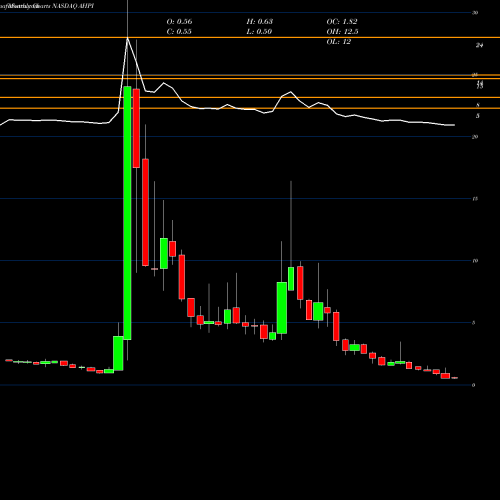Click the 24 axis label
The width and height of the screenshot is (500, 500).
[479, 45]
